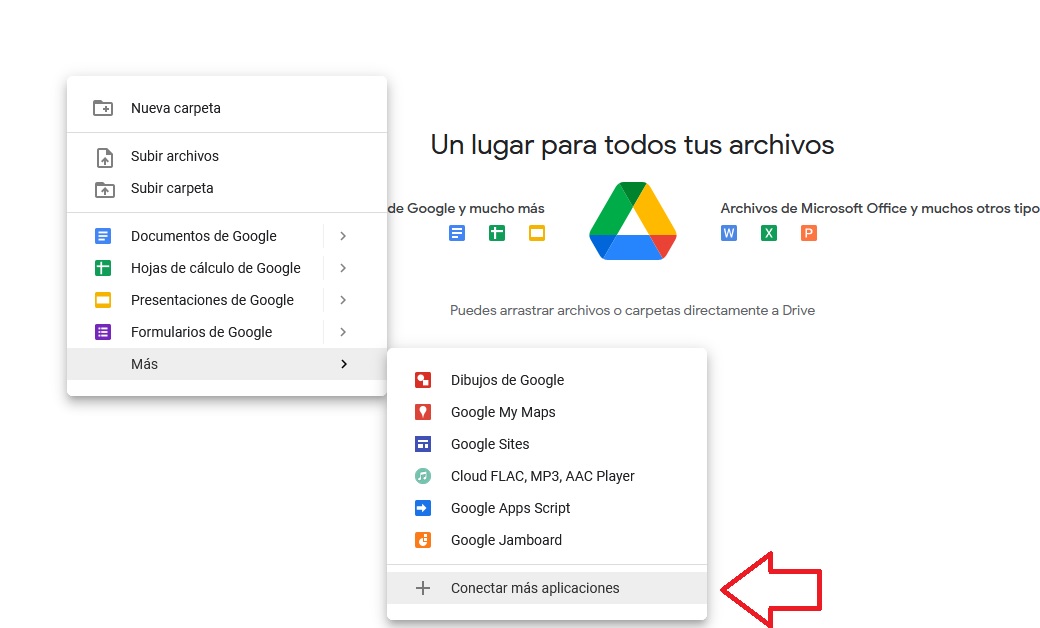Click the Subir carpeta upload icon
This screenshot has width=1040, height=628.
(103, 189)
